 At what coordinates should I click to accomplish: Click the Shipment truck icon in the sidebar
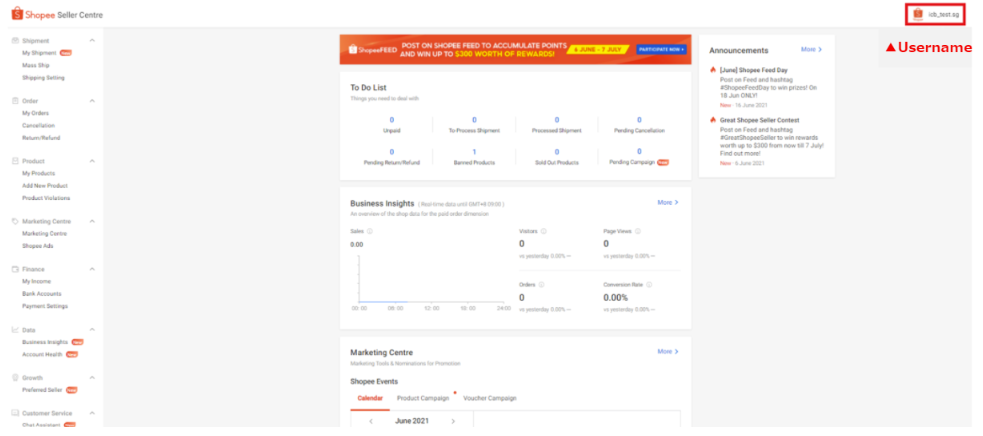tap(14, 40)
